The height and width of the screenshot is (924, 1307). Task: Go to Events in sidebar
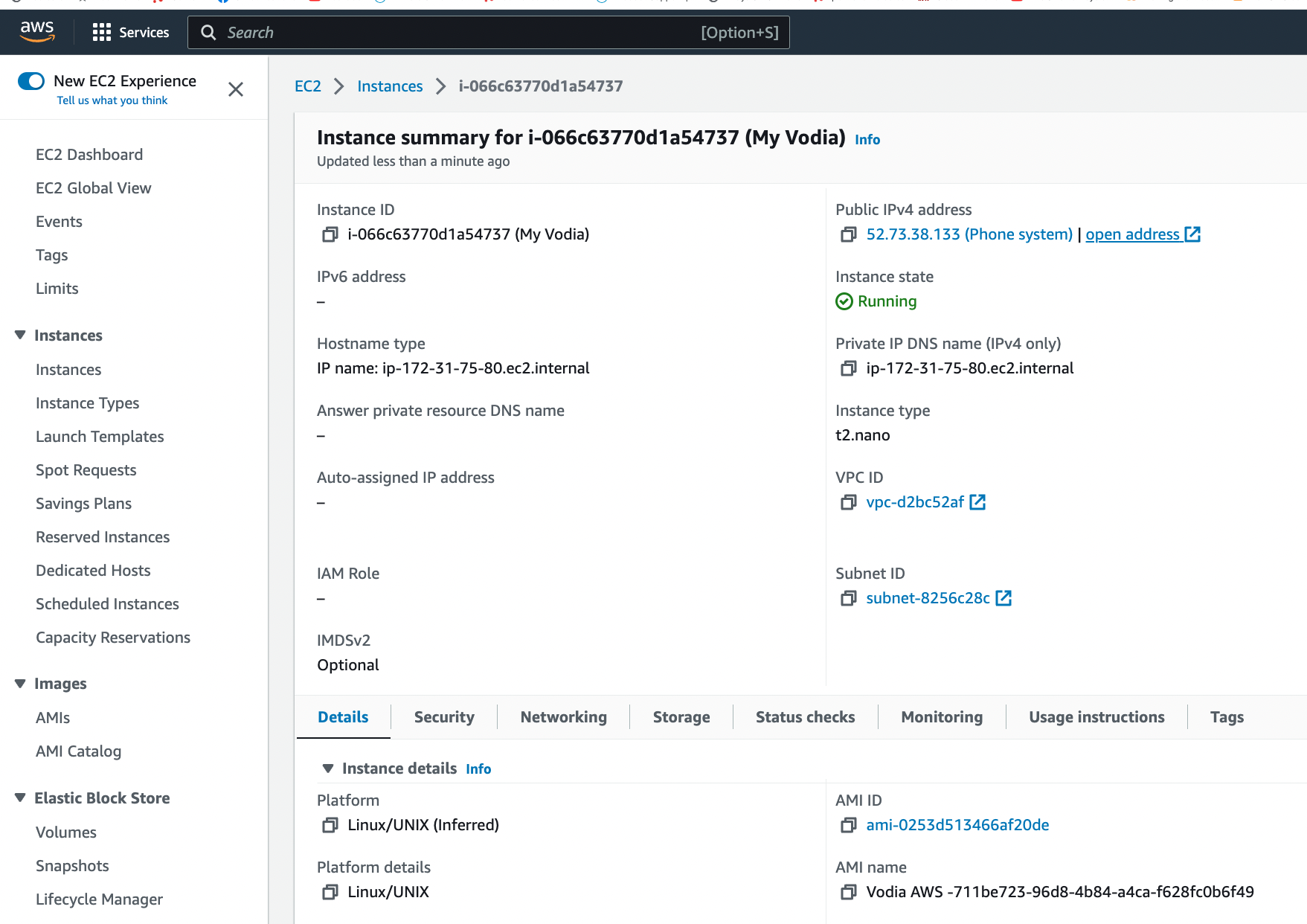tap(59, 222)
